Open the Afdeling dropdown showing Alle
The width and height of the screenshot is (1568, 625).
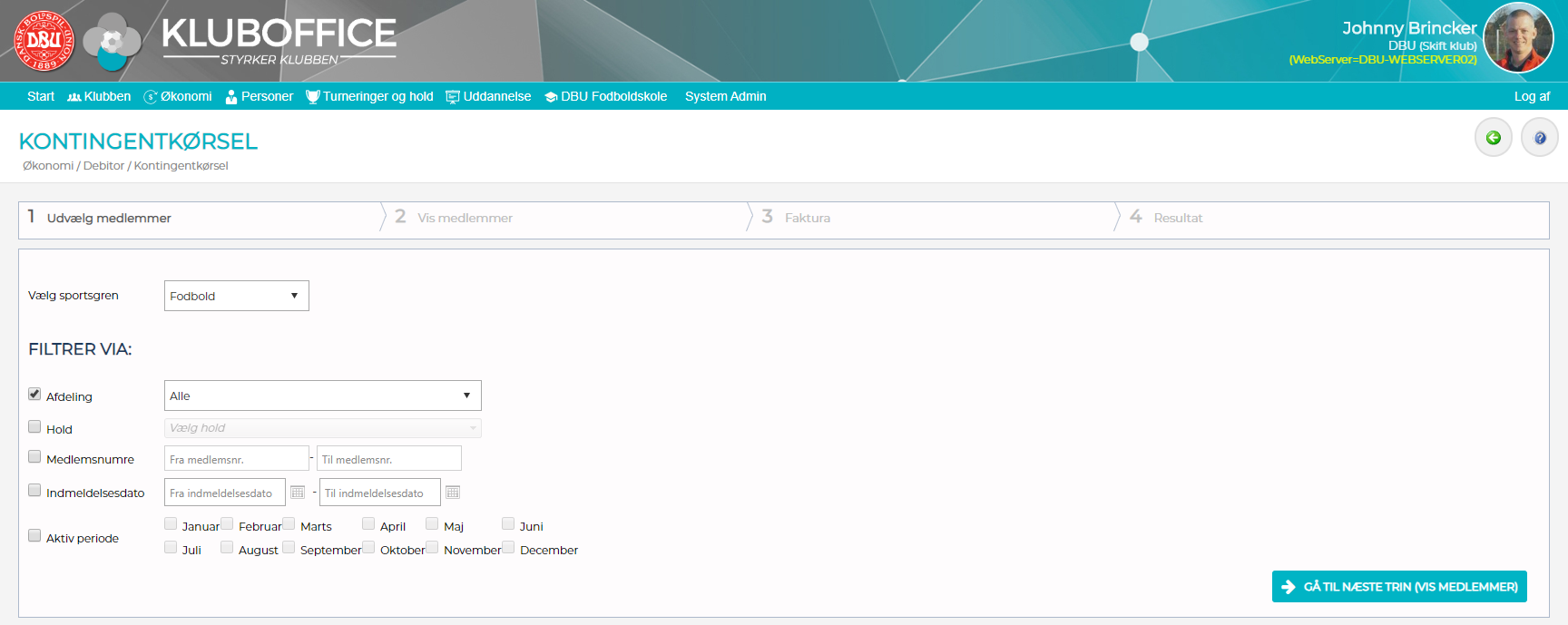click(x=322, y=396)
